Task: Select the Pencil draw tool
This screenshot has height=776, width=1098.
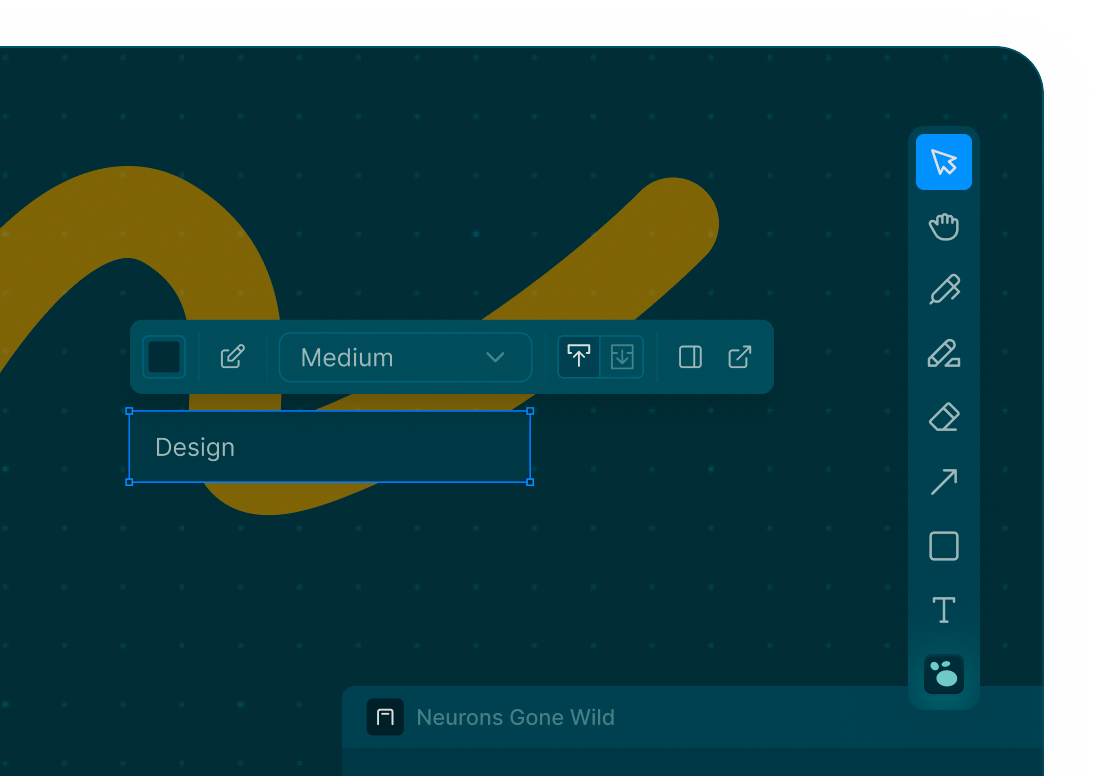Action: [943, 290]
